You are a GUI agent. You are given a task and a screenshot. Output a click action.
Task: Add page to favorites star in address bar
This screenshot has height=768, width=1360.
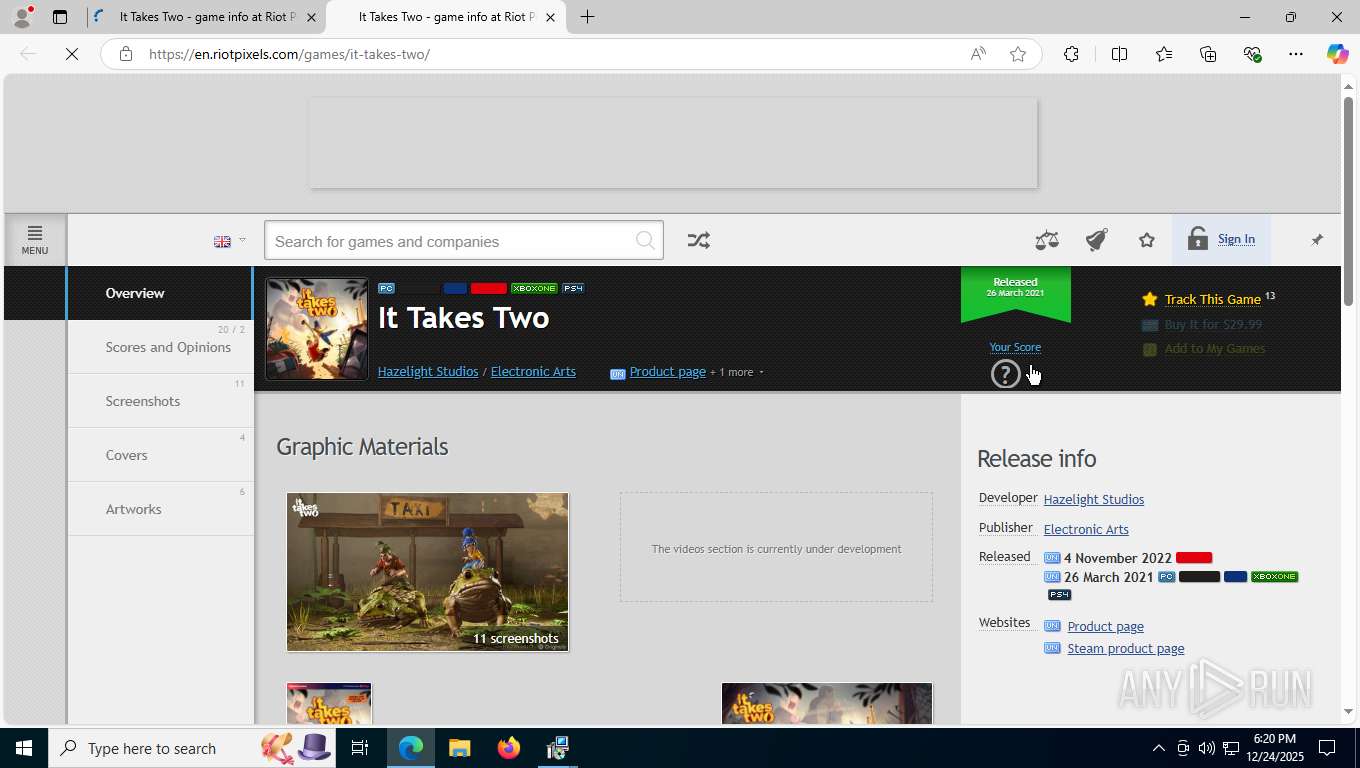coord(1018,54)
